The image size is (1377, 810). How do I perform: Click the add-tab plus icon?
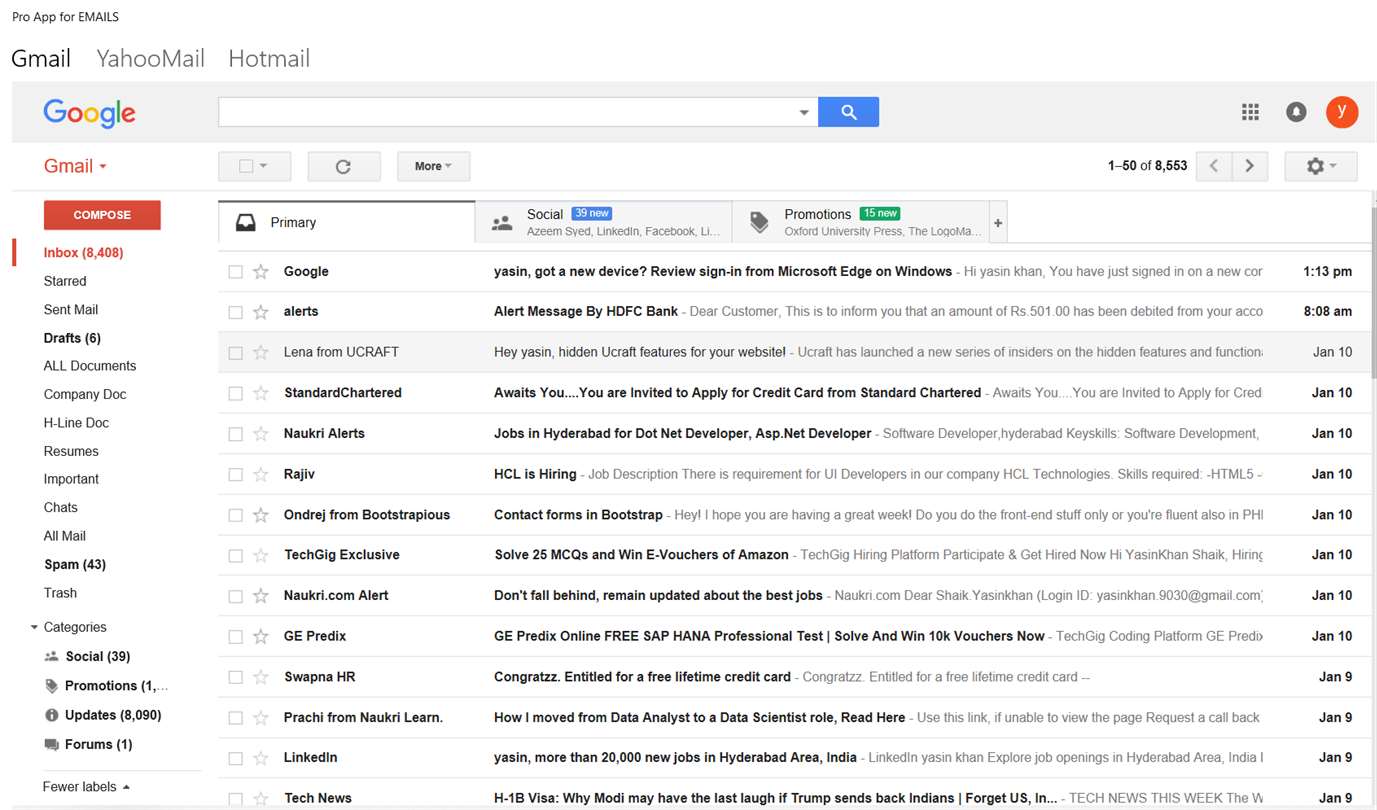(x=997, y=222)
